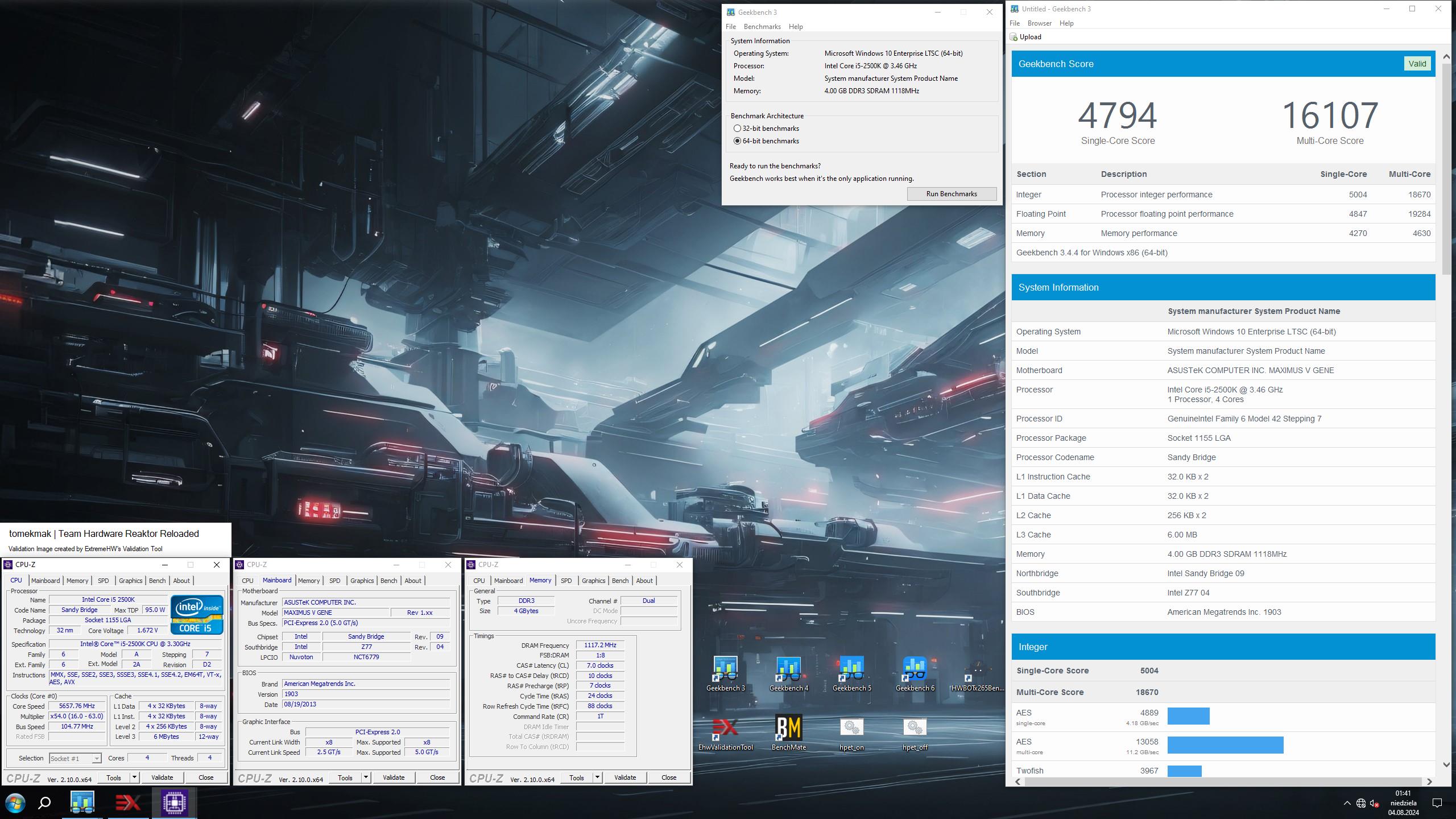Click Close button in Mainboard CPU-Z window
The image size is (1456, 819).
tap(437, 777)
